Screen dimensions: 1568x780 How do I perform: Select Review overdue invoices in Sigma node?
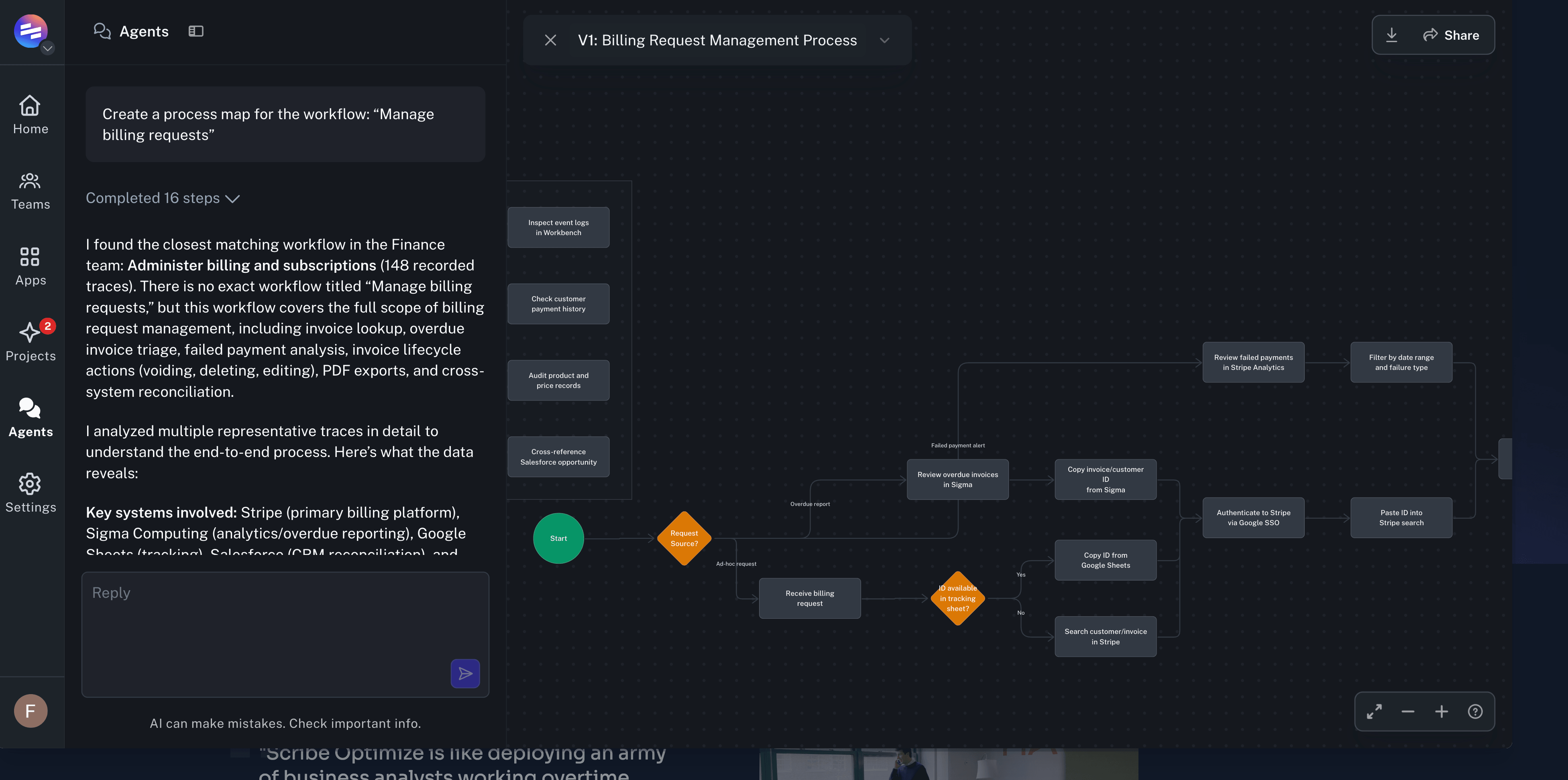[x=957, y=479]
